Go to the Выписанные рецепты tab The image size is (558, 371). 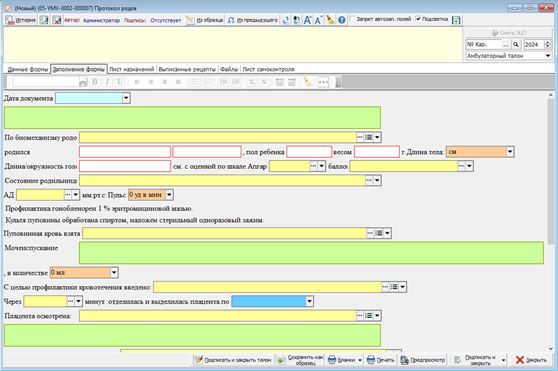187,69
